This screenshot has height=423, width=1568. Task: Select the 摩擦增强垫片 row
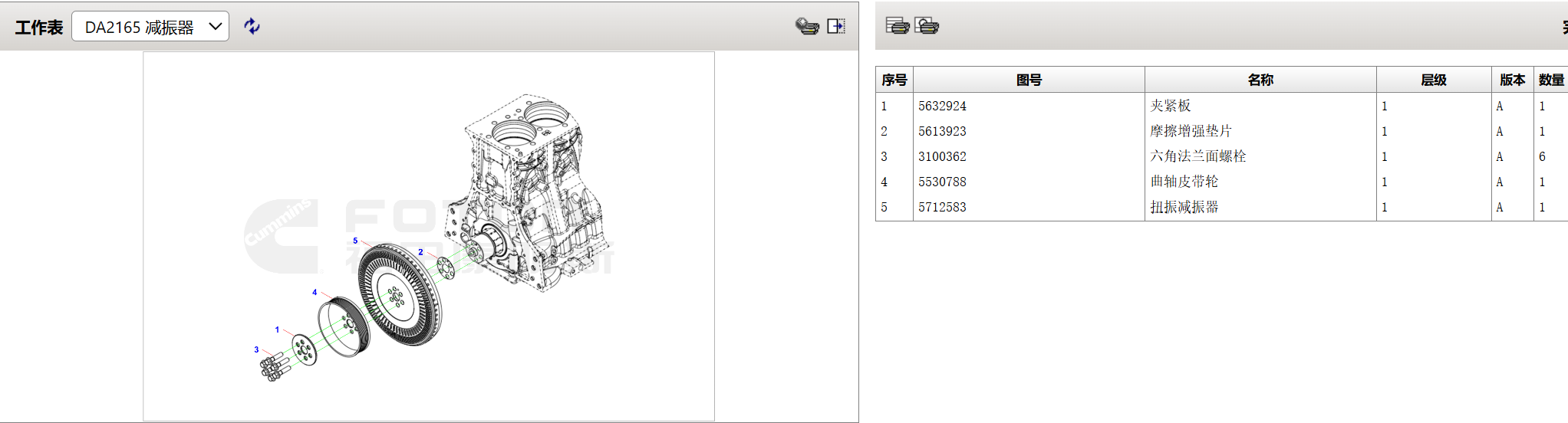coord(1191,131)
